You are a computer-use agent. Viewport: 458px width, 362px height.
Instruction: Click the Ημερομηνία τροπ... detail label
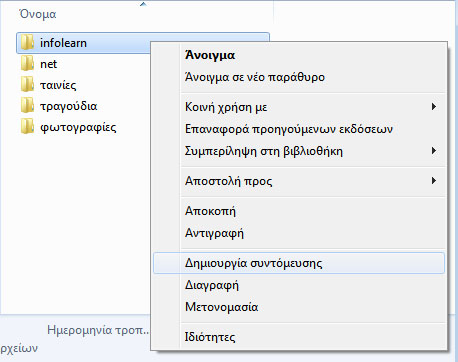pyautogui.click(x=98, y=330)
